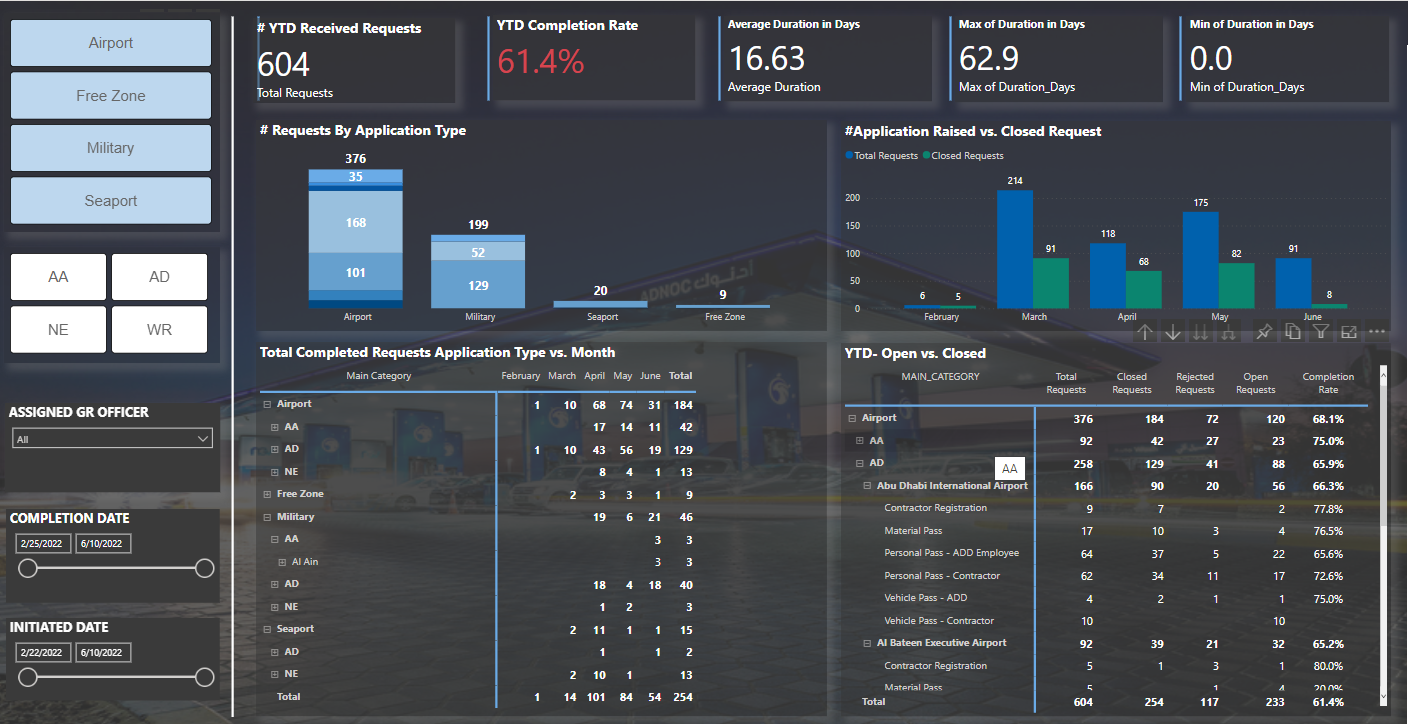Select the Seaport slicer button
Screen dimensions: 1408x724
click(111, 201)
